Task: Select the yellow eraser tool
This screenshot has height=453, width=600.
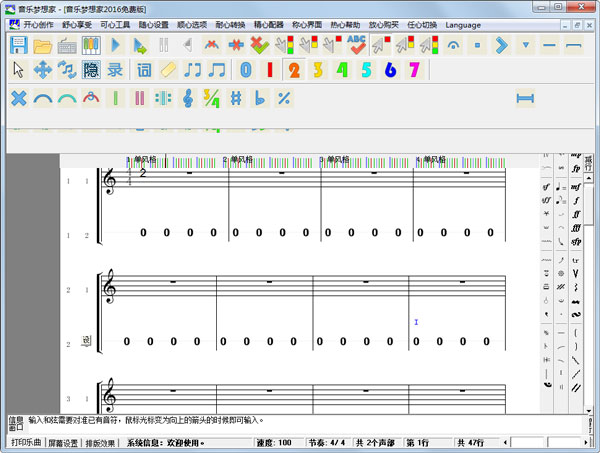Action: tap(168, 70)
